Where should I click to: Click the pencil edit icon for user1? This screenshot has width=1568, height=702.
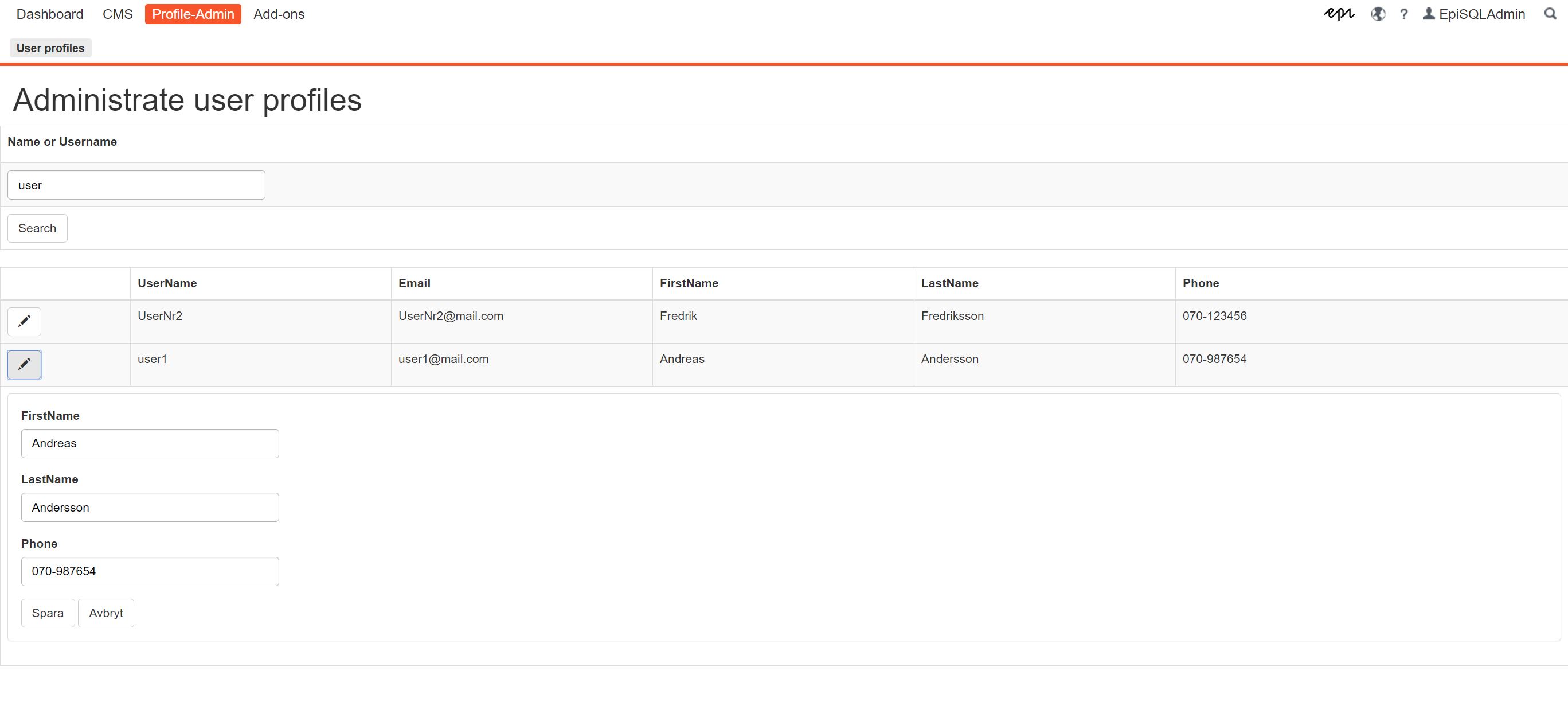pyautogui.click(x=24, y=364)
